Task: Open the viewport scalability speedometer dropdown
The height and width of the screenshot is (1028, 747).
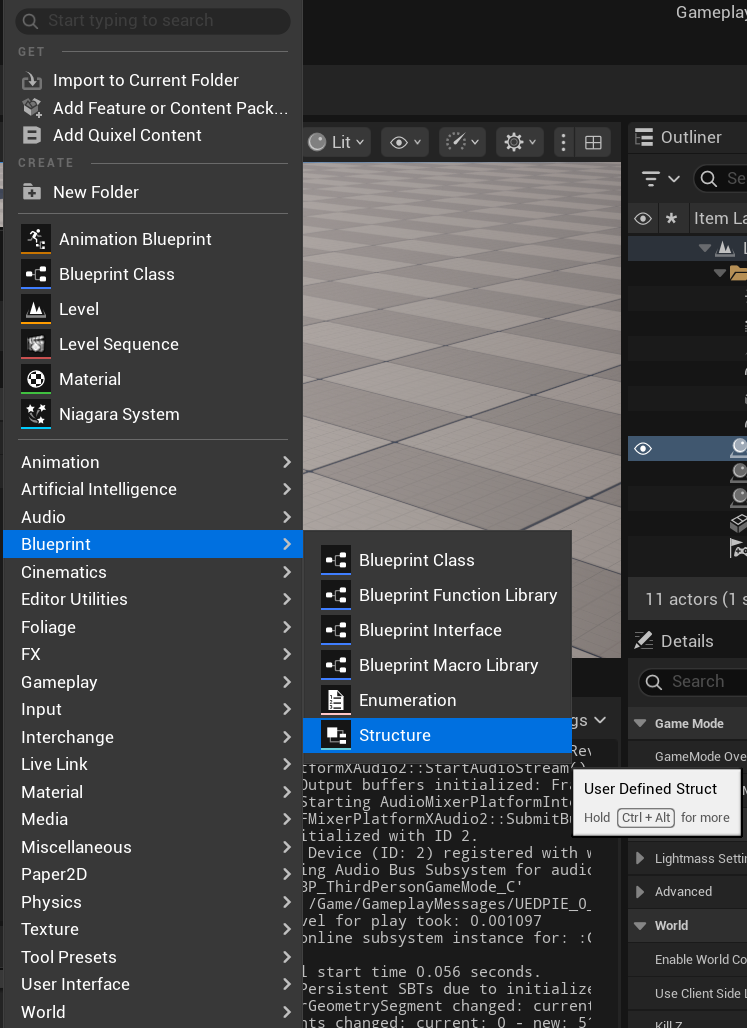Action: click(462, 142)
